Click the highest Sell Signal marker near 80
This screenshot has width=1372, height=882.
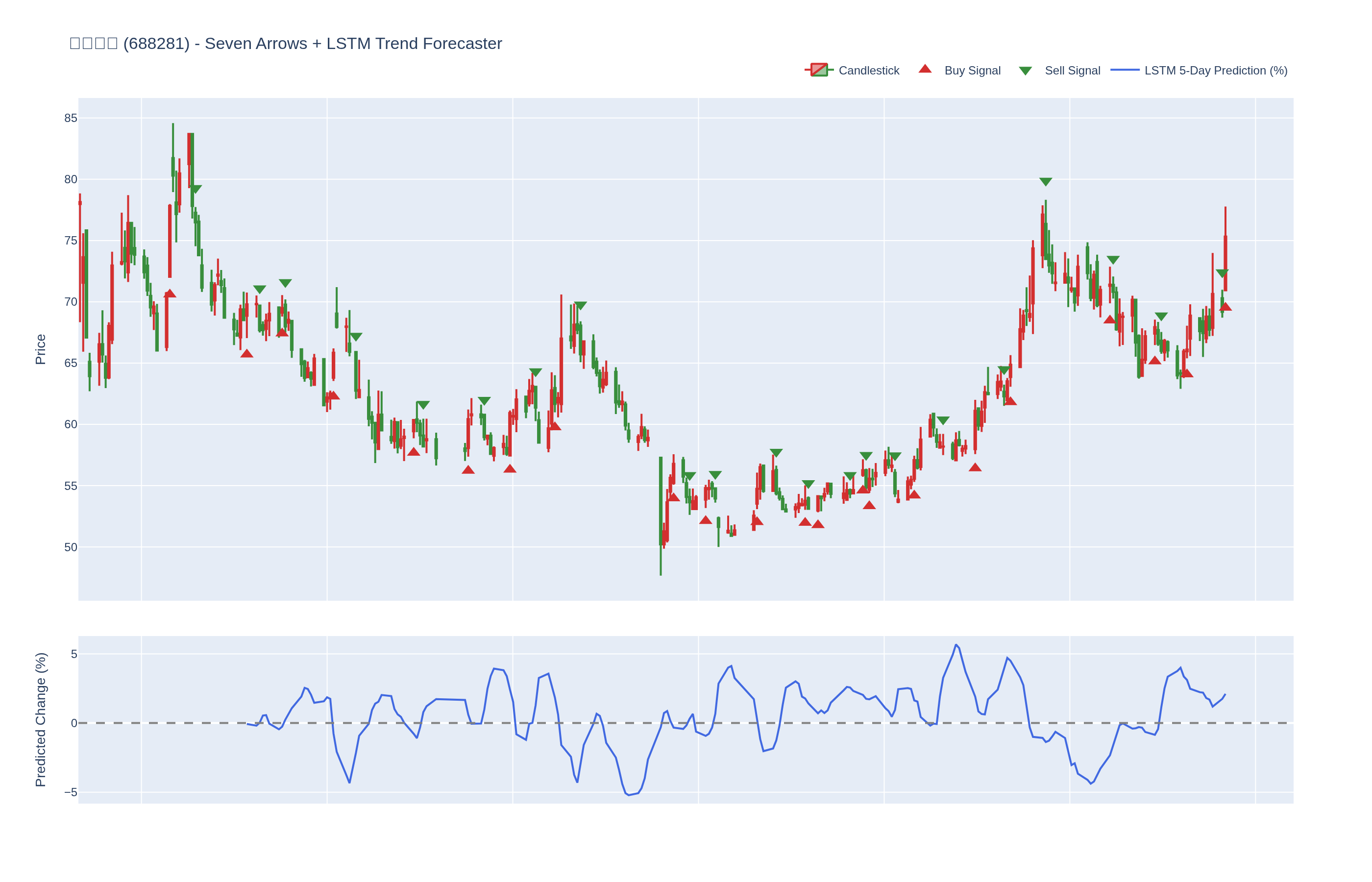point(1046,182)
